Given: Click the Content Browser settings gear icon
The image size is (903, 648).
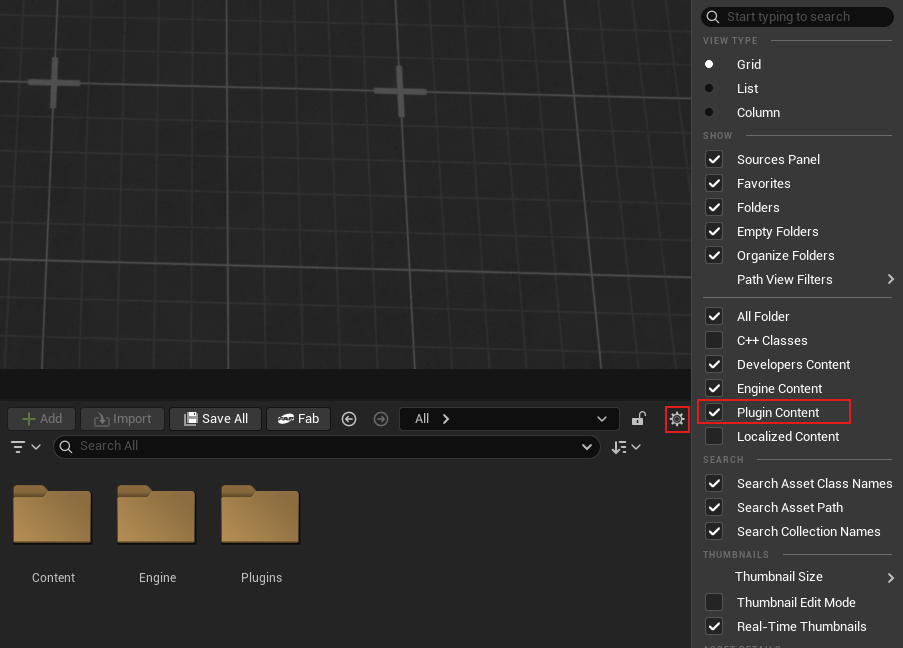Looking at the screenshot, I should coord(677,419).
